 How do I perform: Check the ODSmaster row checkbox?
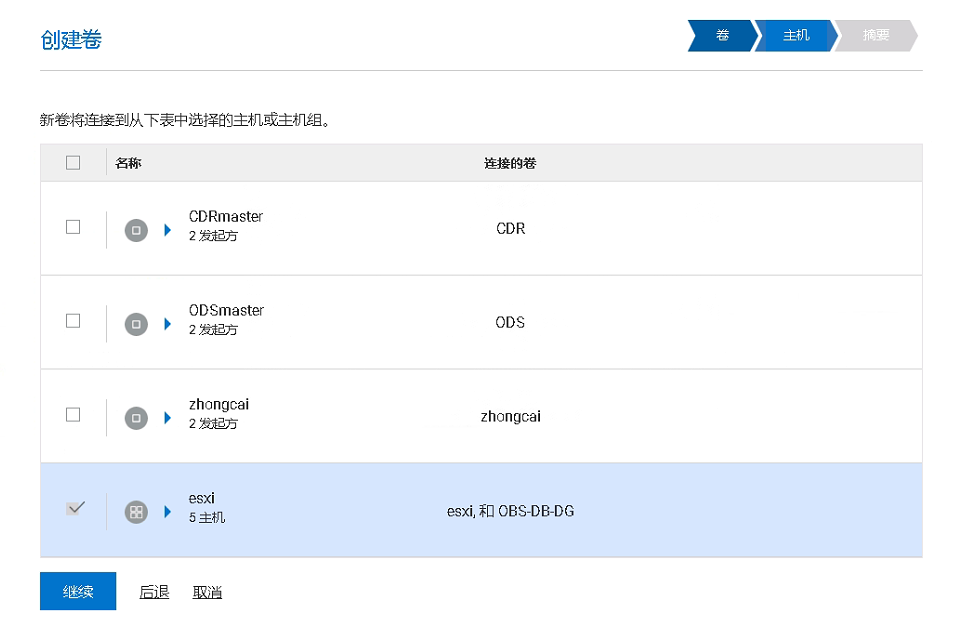73,321
